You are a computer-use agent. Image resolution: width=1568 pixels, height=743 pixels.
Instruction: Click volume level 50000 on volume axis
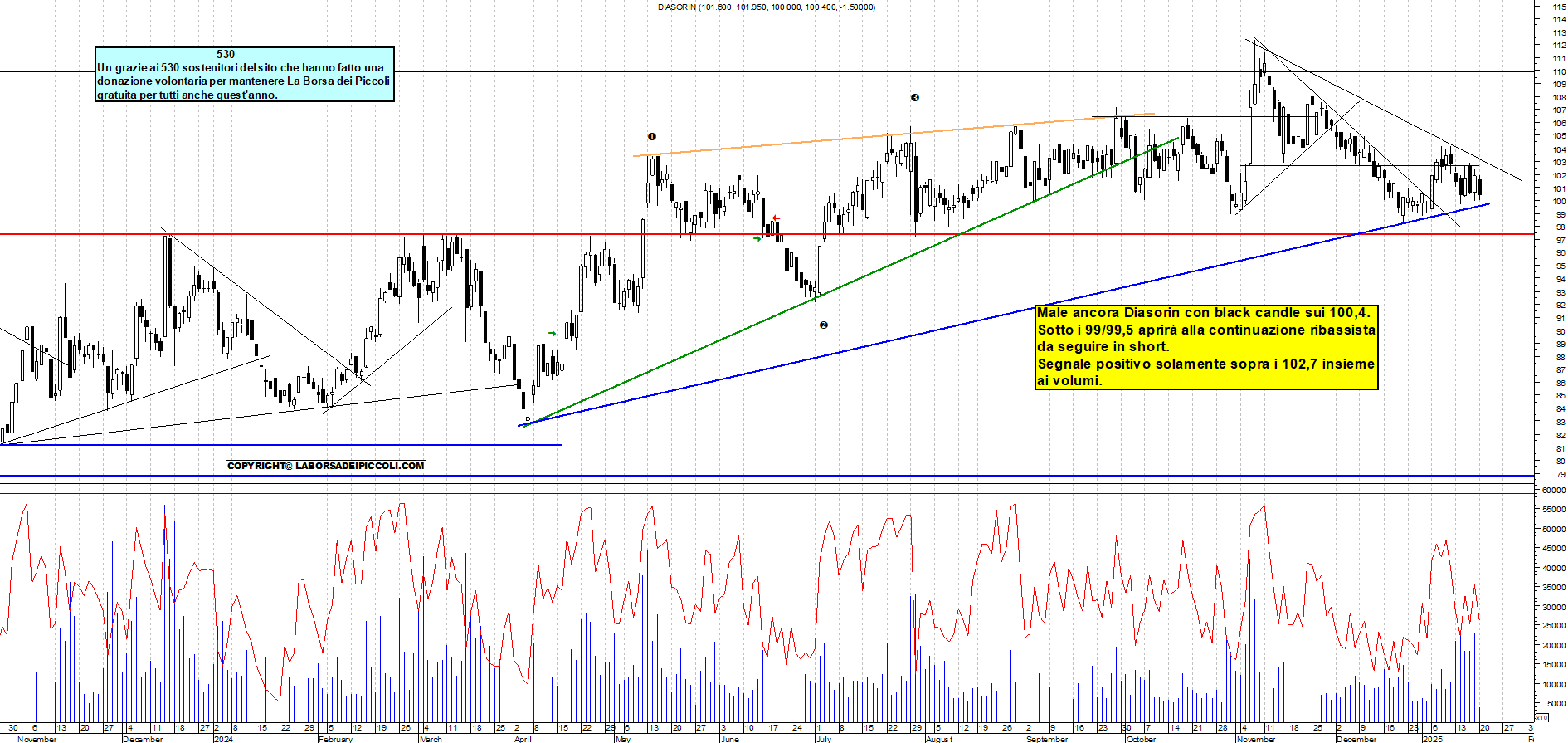point(1554,529)
